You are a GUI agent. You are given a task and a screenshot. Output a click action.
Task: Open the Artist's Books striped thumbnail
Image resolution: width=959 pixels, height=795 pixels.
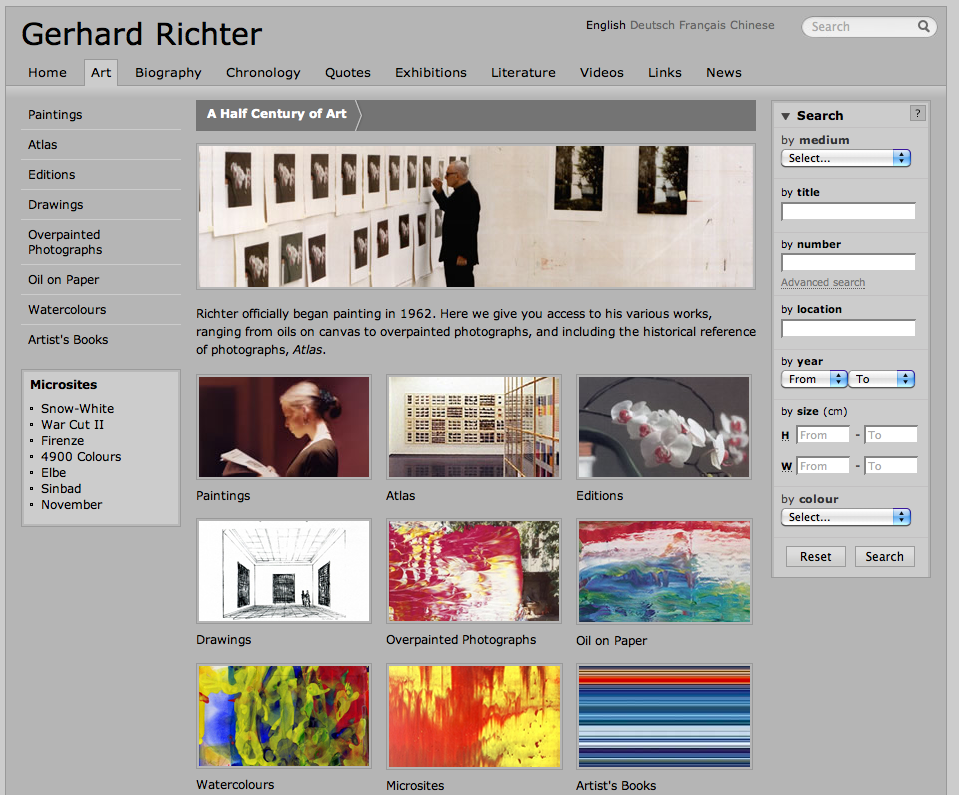(x=664, y=714)
